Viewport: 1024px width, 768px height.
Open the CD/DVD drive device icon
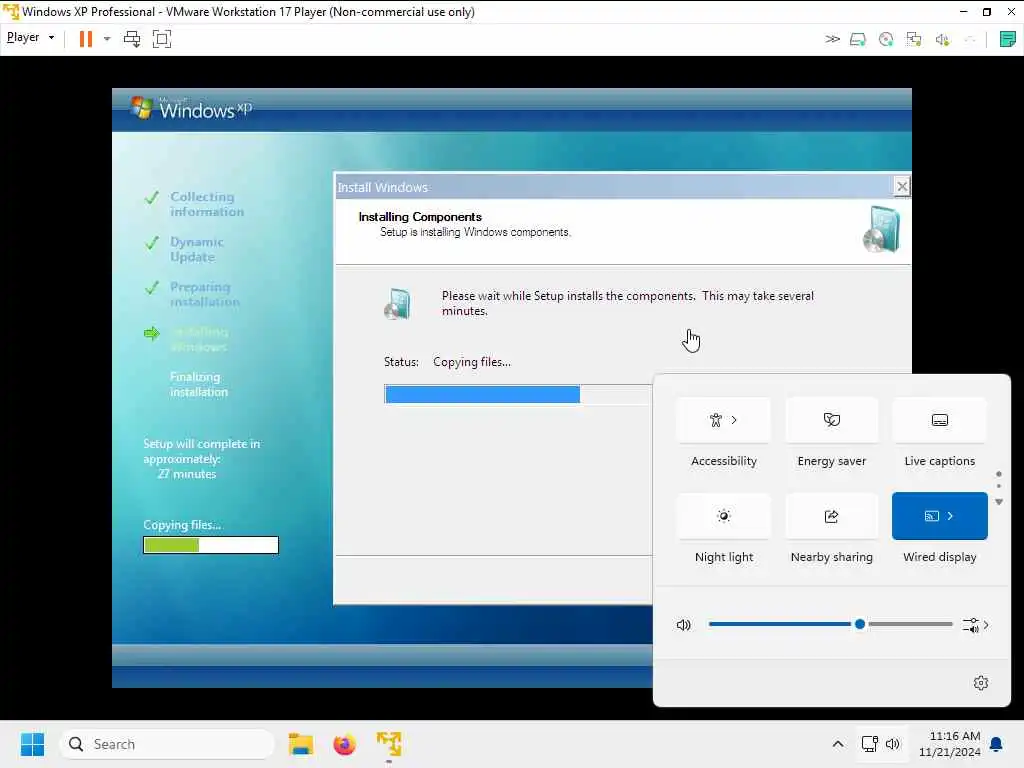[x=886, y=40]
